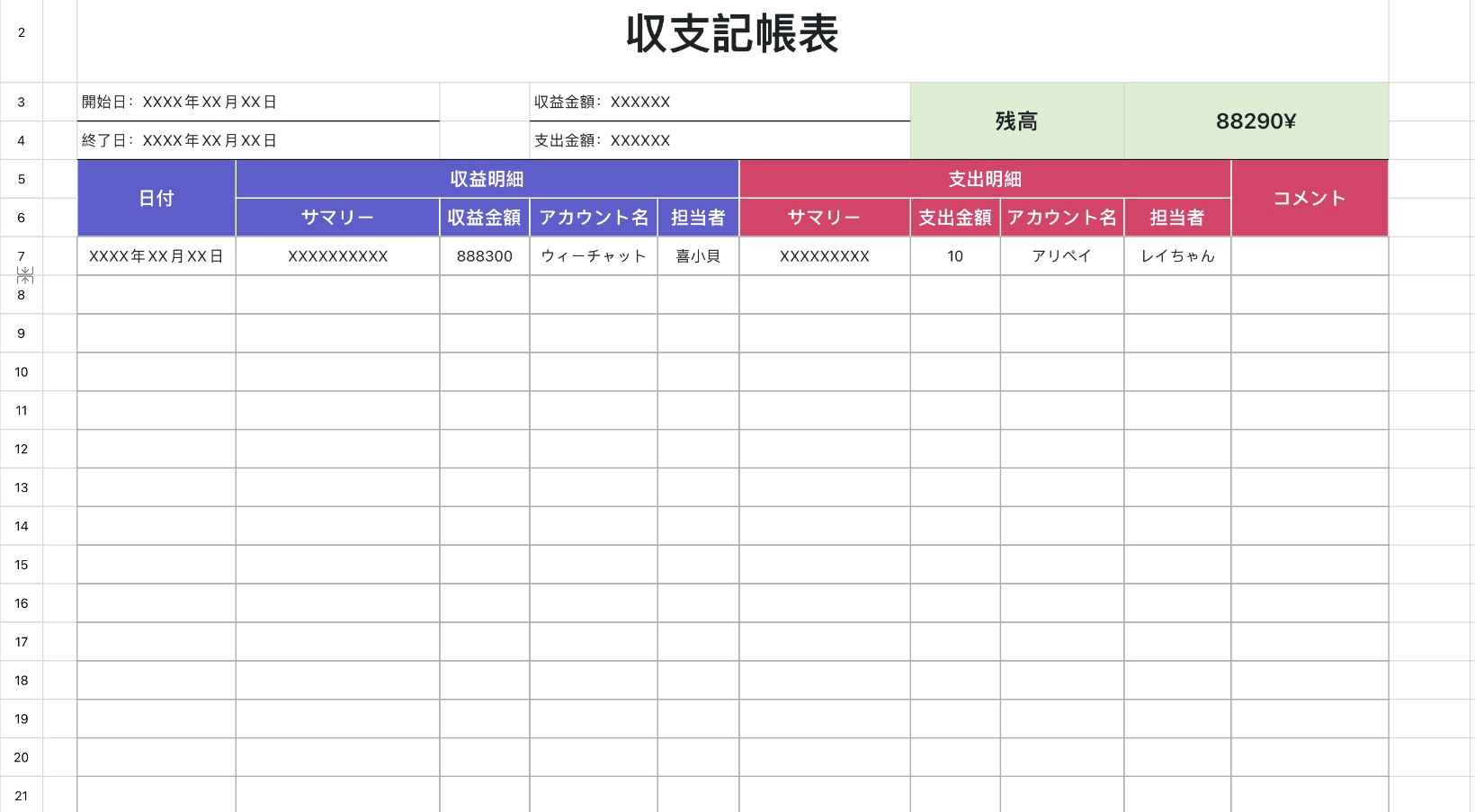1475x812 pixels.
Task: Click the empty date cell in row 8
Action: click(x=156, y=295)
